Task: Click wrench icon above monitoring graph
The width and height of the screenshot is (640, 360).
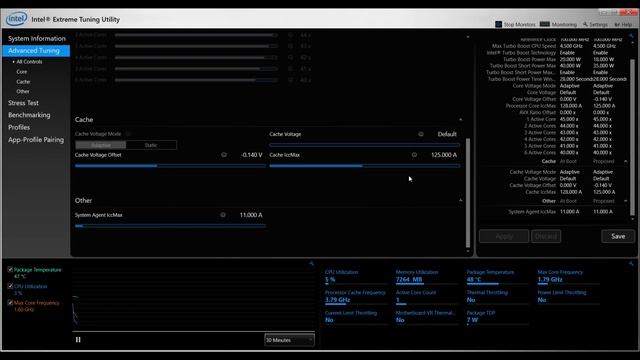Action: [x=311, y=264]
